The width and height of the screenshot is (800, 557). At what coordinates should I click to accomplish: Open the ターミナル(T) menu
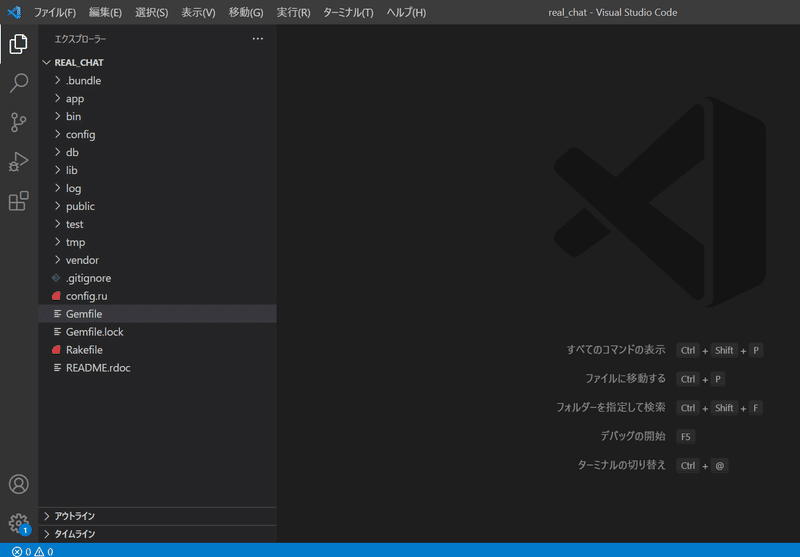tap(348, 12)
